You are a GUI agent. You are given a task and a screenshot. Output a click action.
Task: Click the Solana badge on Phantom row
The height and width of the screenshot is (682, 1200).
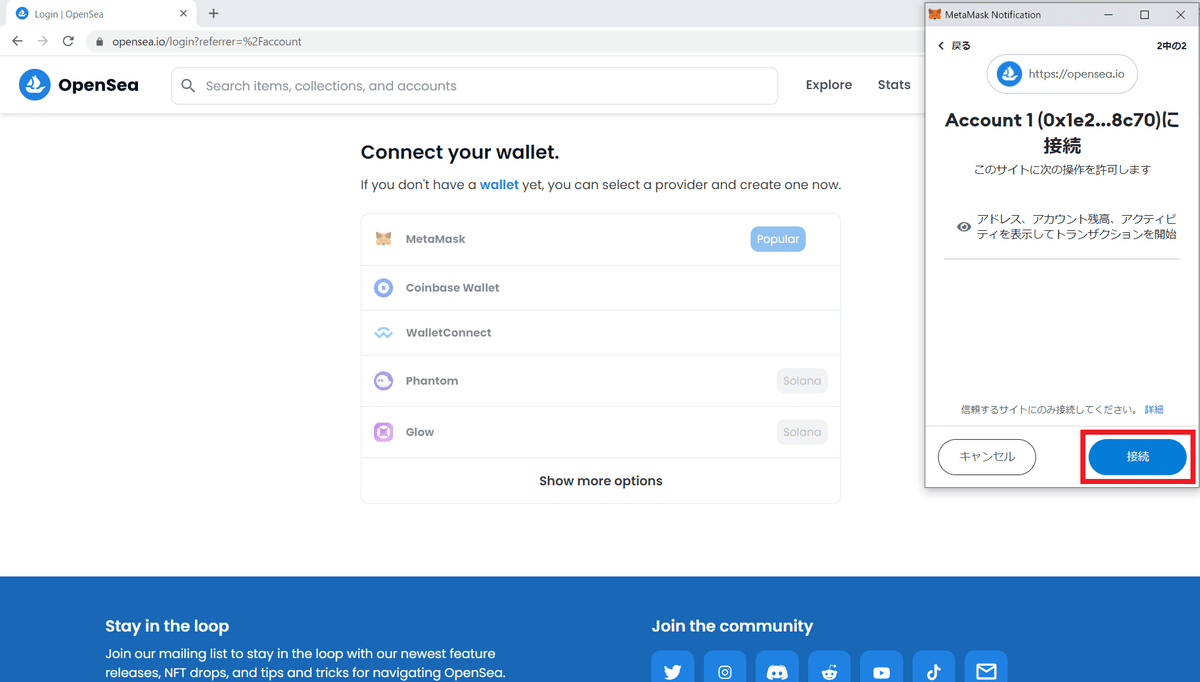[x=802, y=381]
